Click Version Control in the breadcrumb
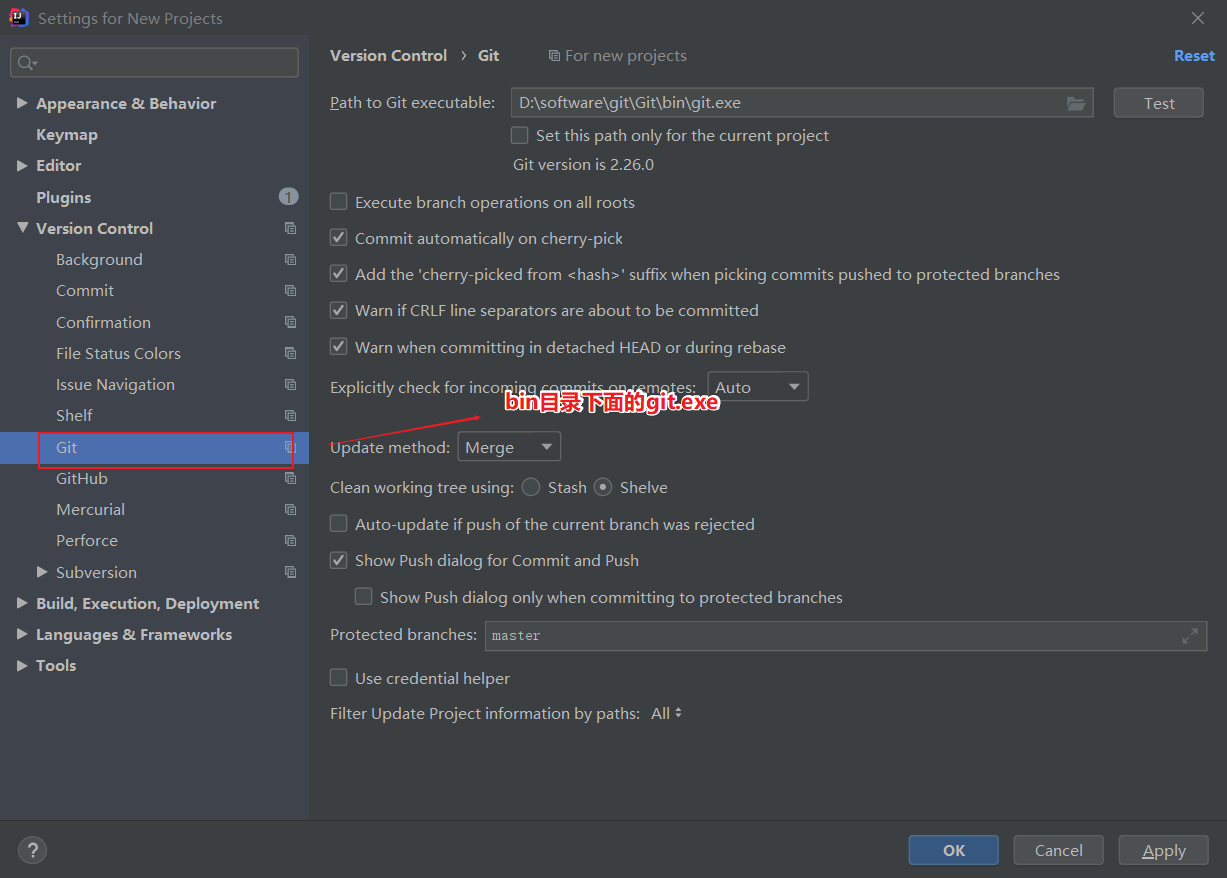The height and width of the screenshot is (878, 1227). (x=388, y=55)
